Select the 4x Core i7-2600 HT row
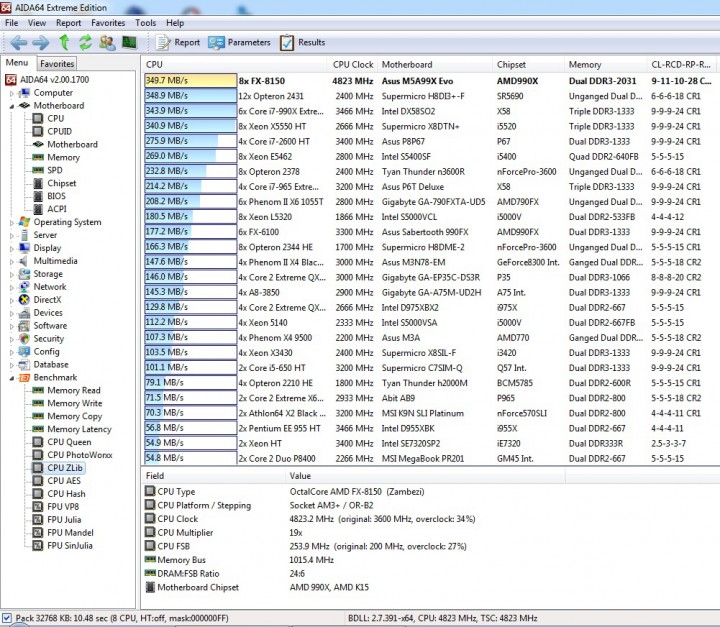The height and width of the screenshot is (627, 720). click(x=432, y=141)
